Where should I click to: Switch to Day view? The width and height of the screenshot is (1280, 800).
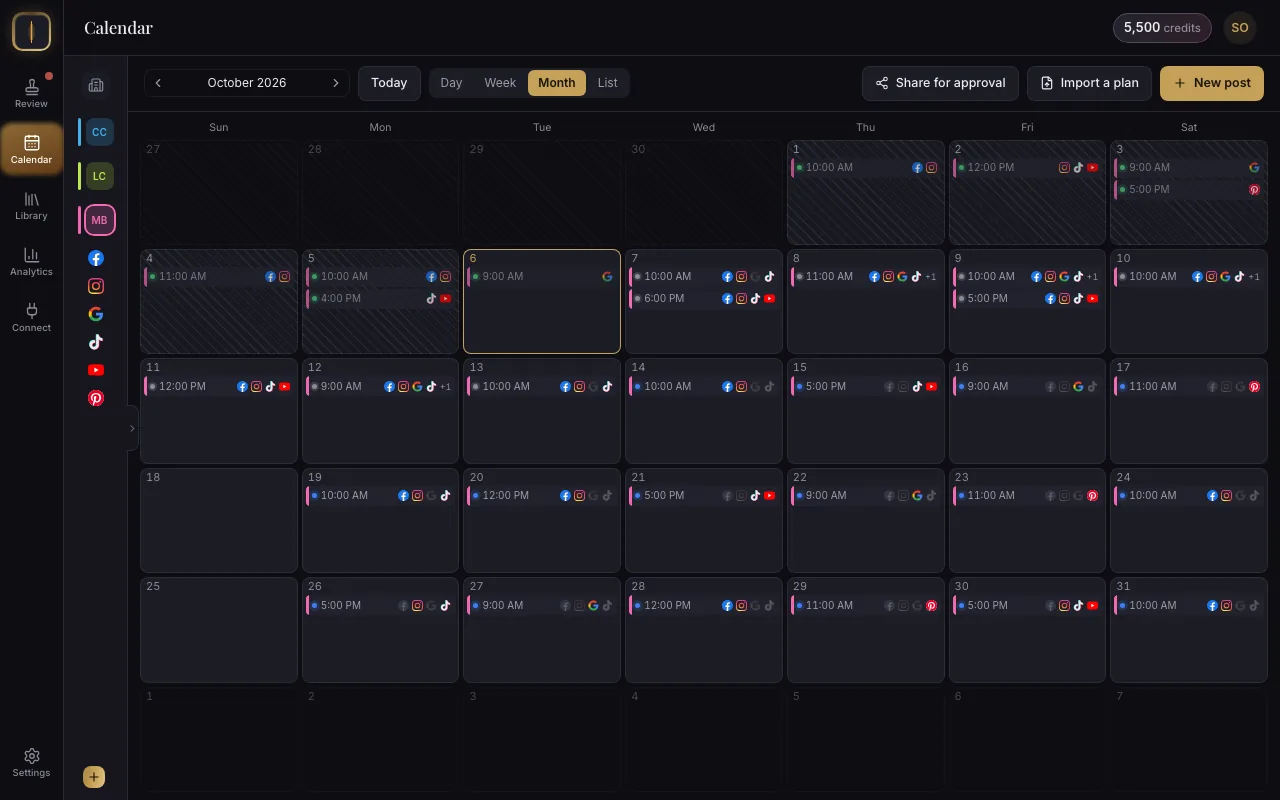451,83
